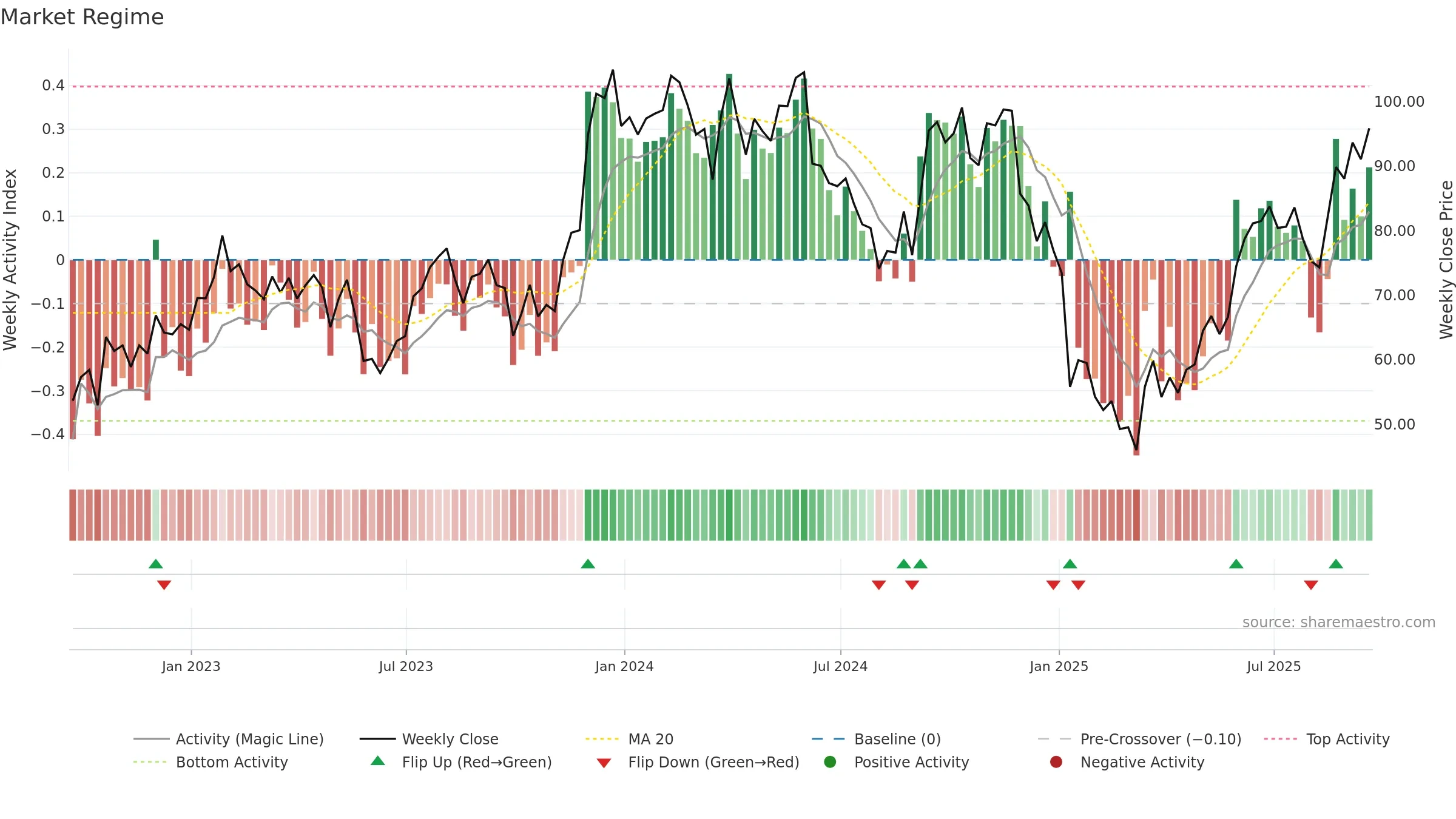Select the red flip-down marker after Jul 2025
This screenshot has width=1456, height=819.
[x=1311, y=585]
